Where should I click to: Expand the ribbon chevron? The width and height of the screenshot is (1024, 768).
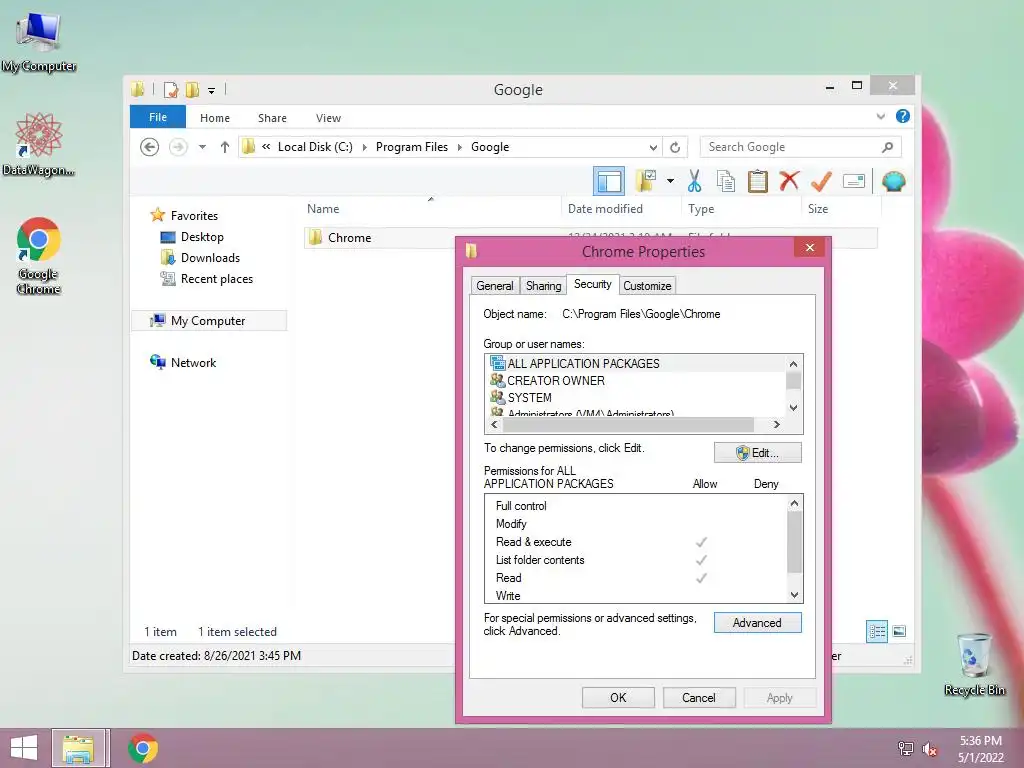[880, 116]
